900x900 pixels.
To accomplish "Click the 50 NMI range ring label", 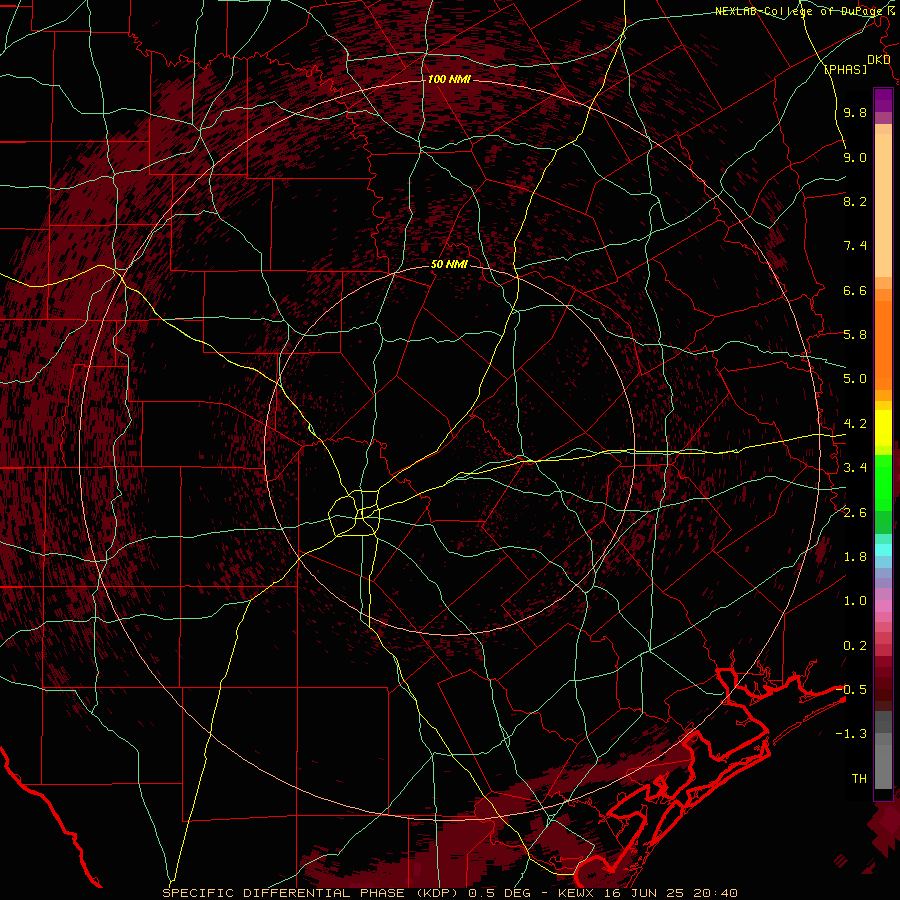I will [x=449, y=264].
